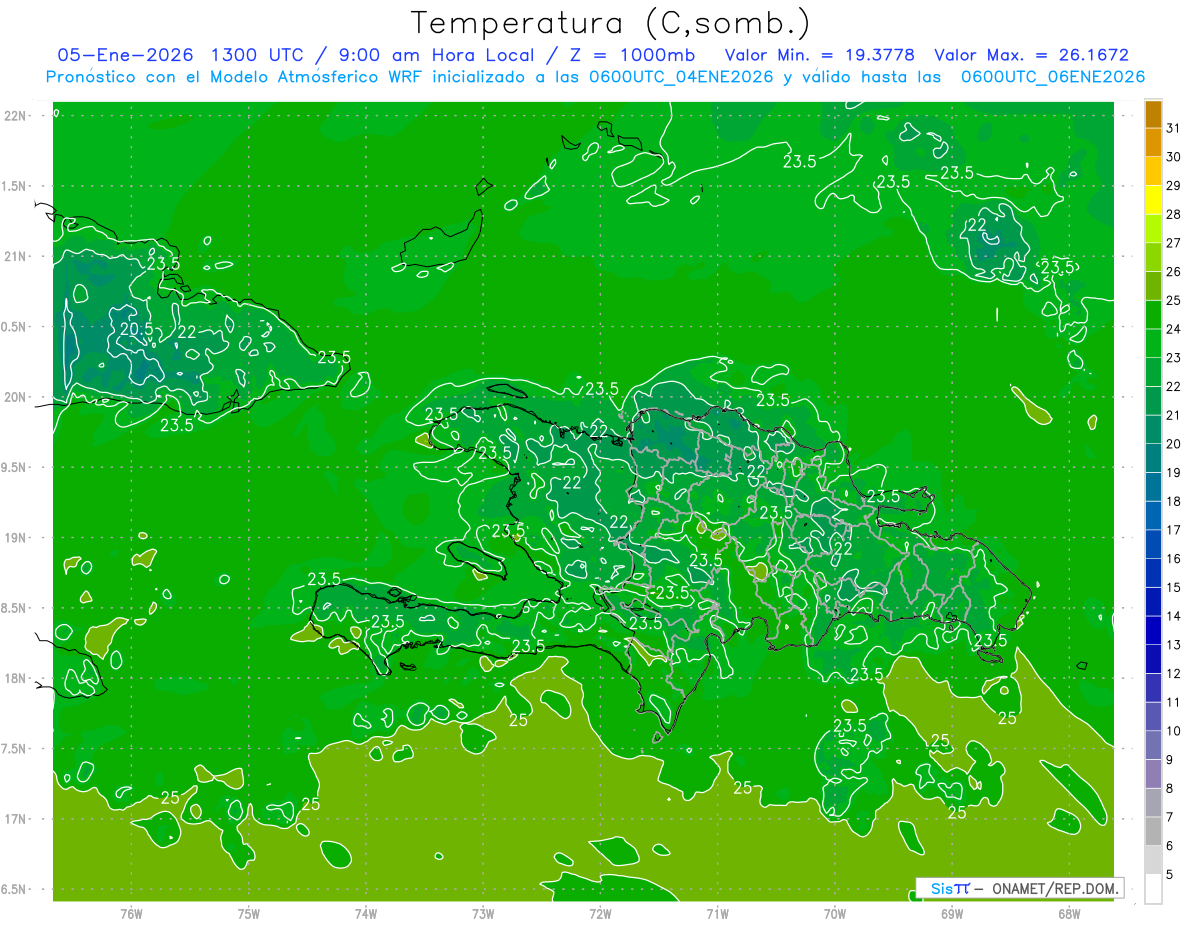The image size is (1200, 927).
Task: Click legend scale value '21'
Action: [1174, 415]
